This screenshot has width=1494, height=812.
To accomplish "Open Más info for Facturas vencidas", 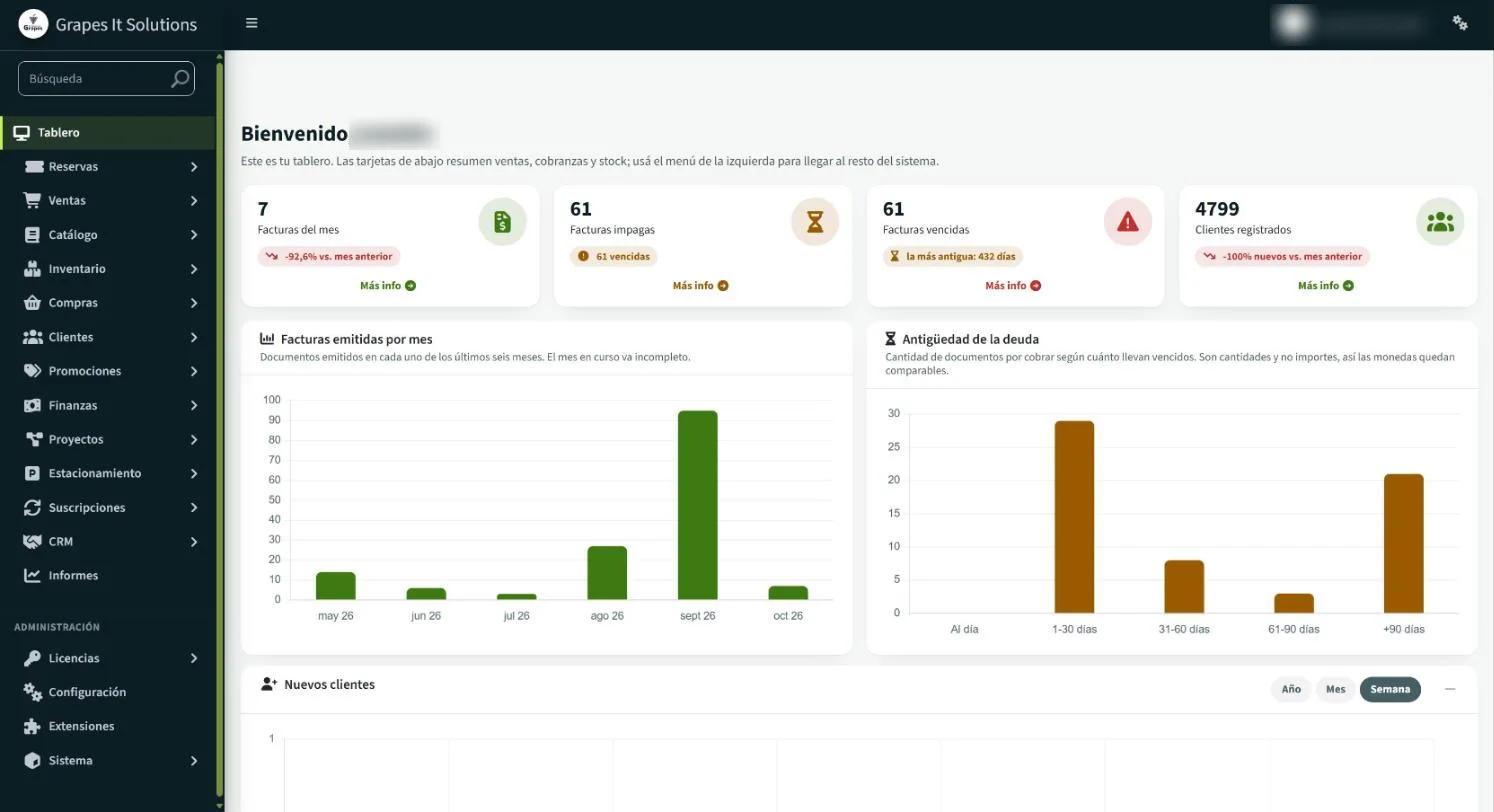I will pyautogui.click(x=1013, y=286).
